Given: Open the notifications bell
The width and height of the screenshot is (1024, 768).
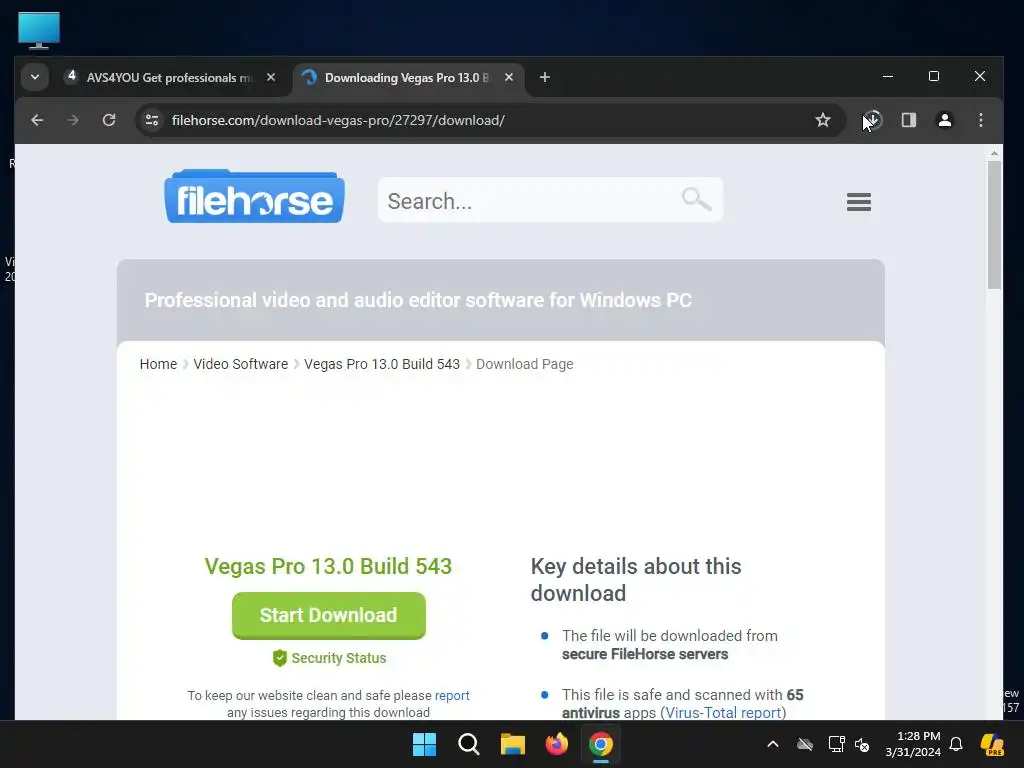Looking at the screenshot, I should tap(956, 744).
